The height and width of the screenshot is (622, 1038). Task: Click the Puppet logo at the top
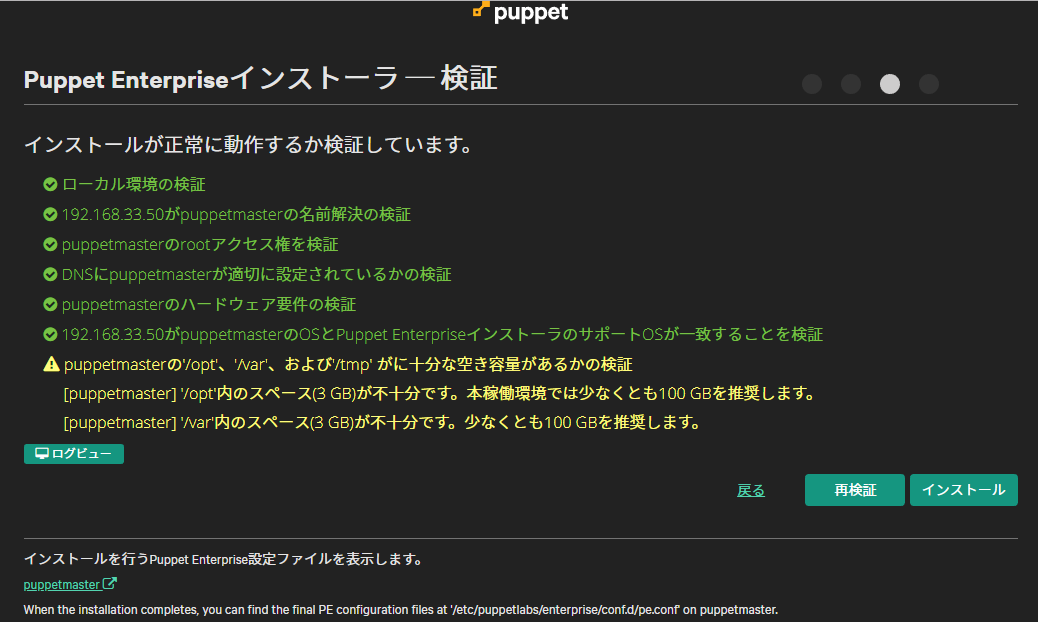point(520,13)
